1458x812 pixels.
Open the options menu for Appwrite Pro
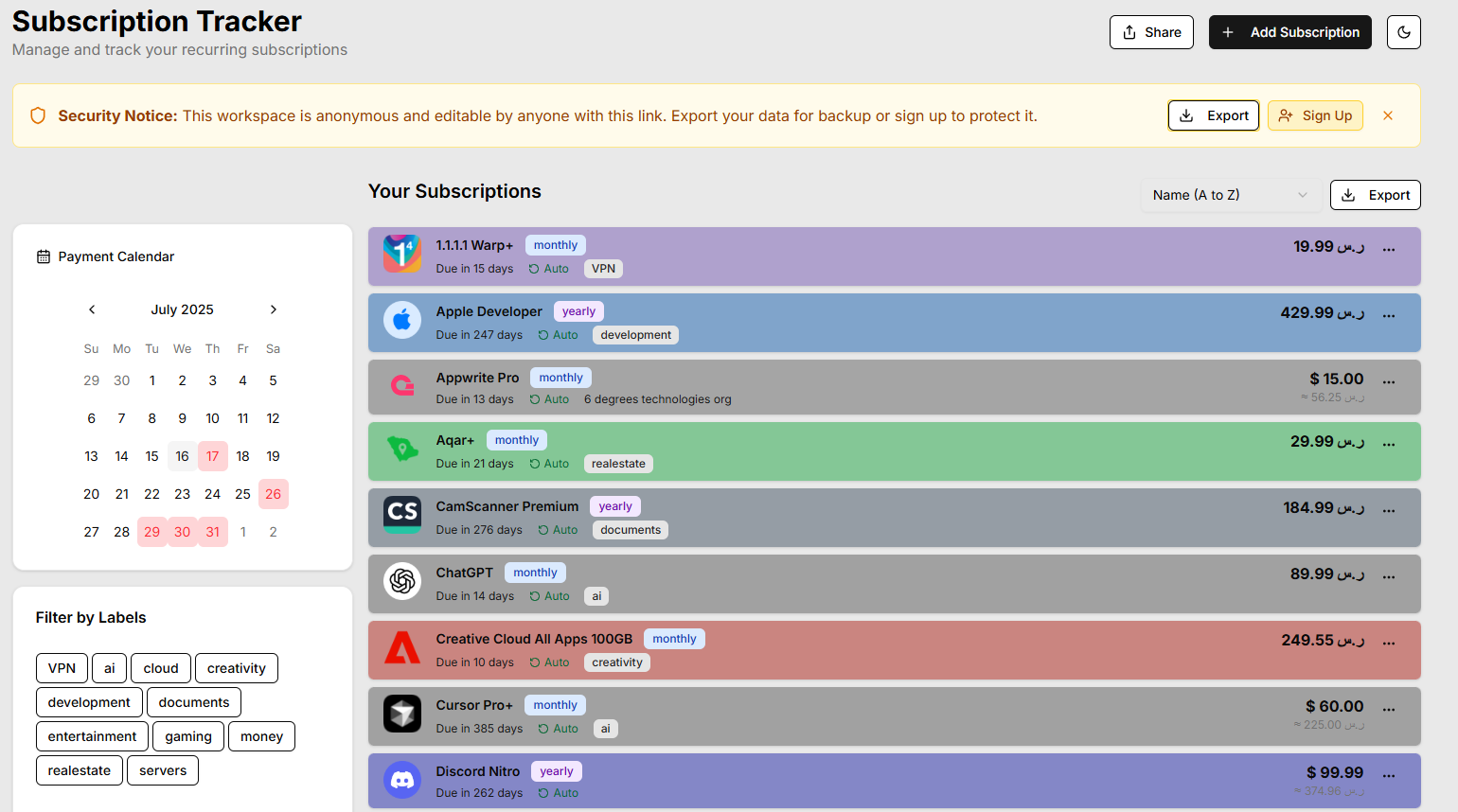(1389, 381)
